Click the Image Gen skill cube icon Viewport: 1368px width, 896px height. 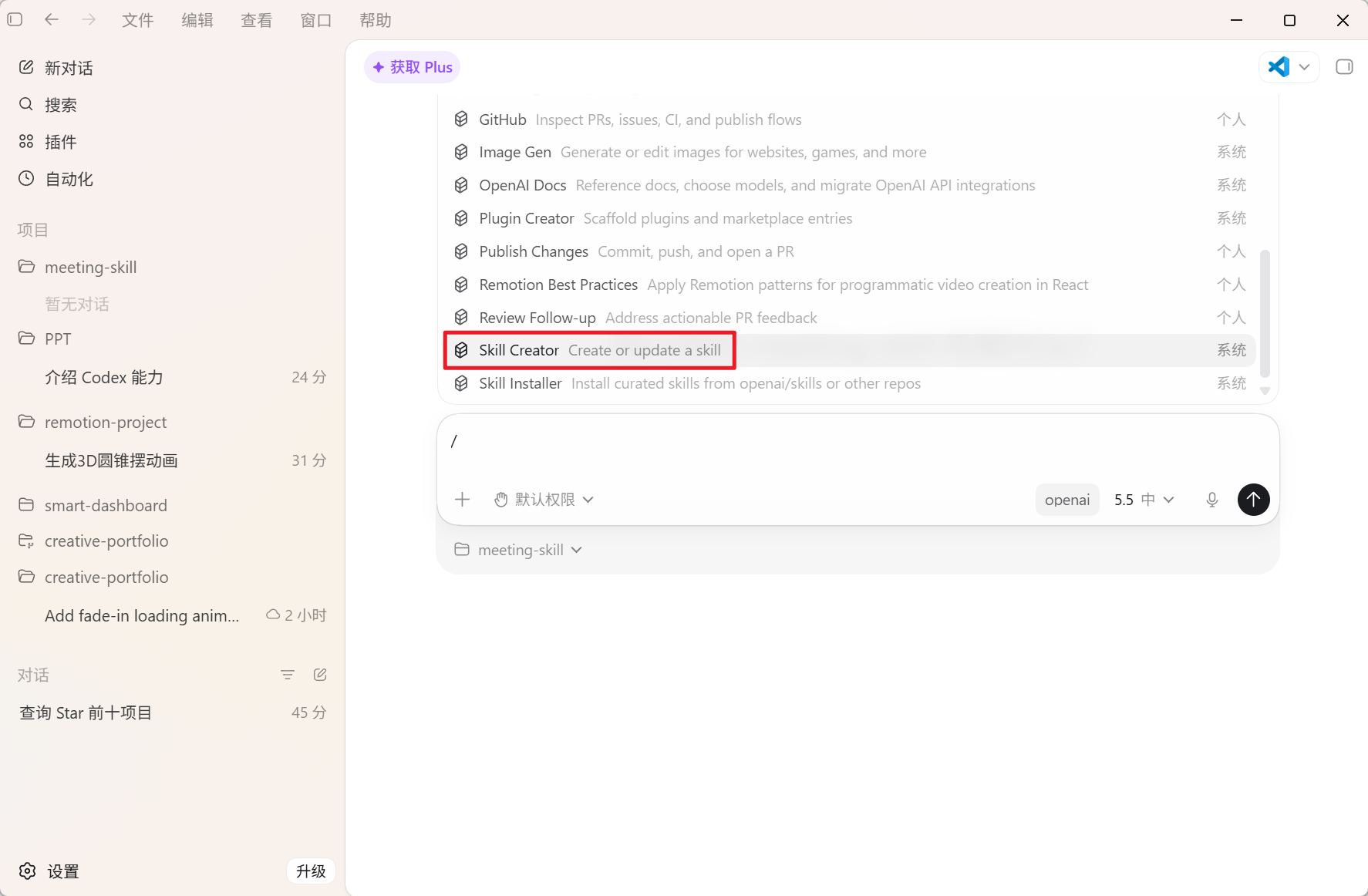(461, 152)
